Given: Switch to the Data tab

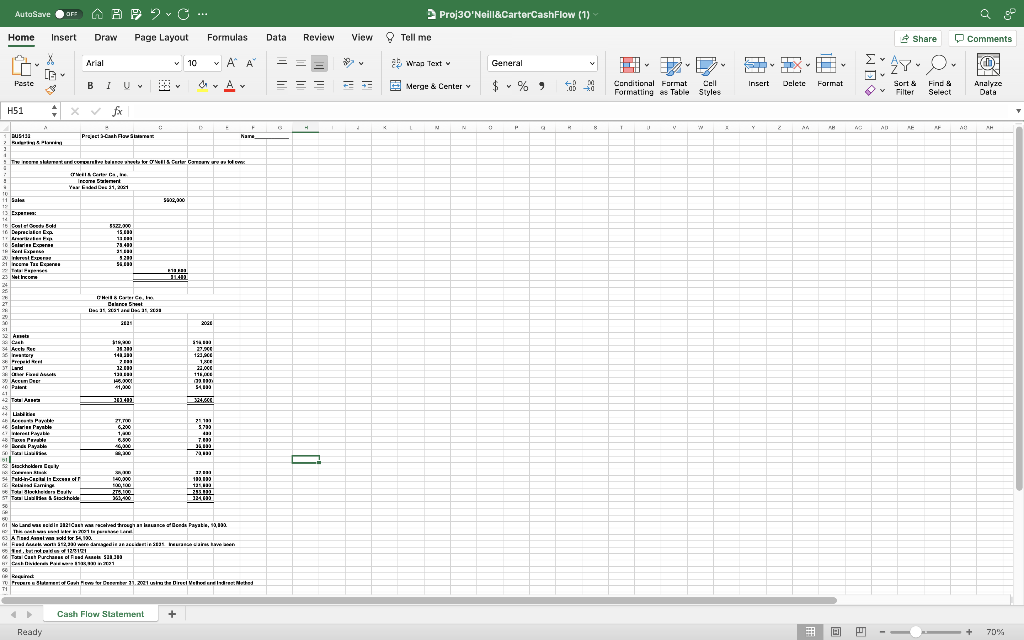Looking at the screenshot, I should click(x=276, y=37).
